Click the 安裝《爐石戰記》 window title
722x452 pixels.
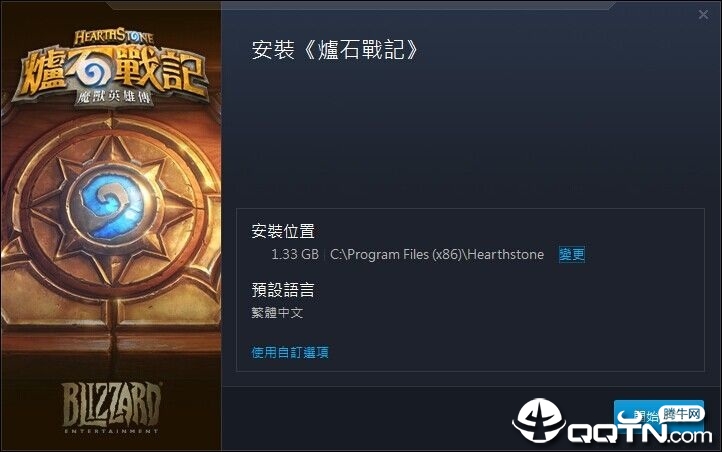click(334, 50)
